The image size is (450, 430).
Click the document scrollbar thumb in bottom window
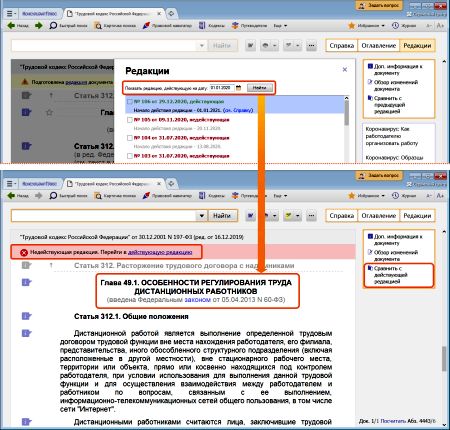click(x=444, y=359)
